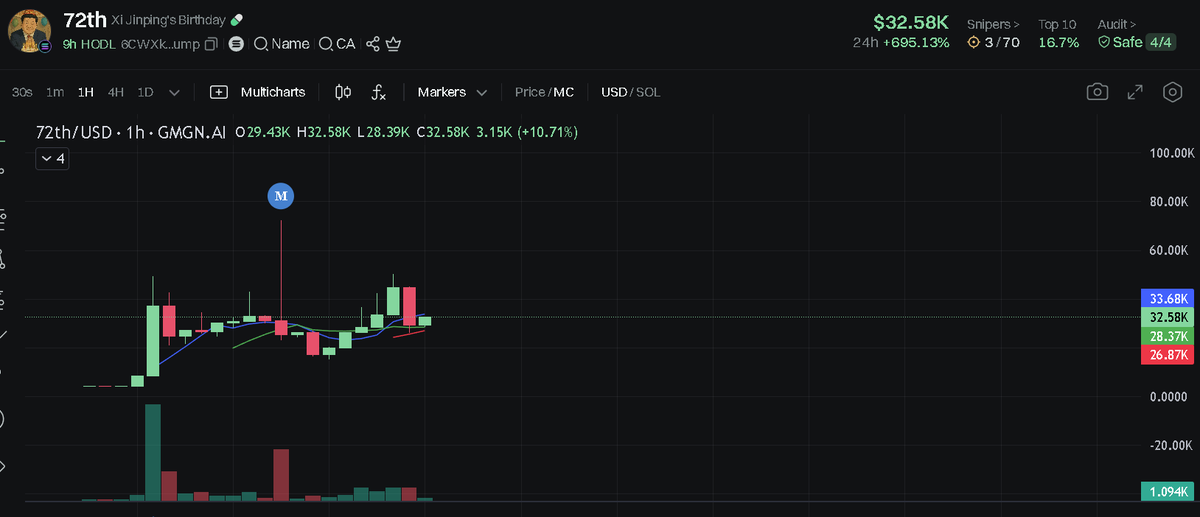The image size is (1200, 517).
Task: Open the Snipers details link
Action: click(x=993, y=23)
